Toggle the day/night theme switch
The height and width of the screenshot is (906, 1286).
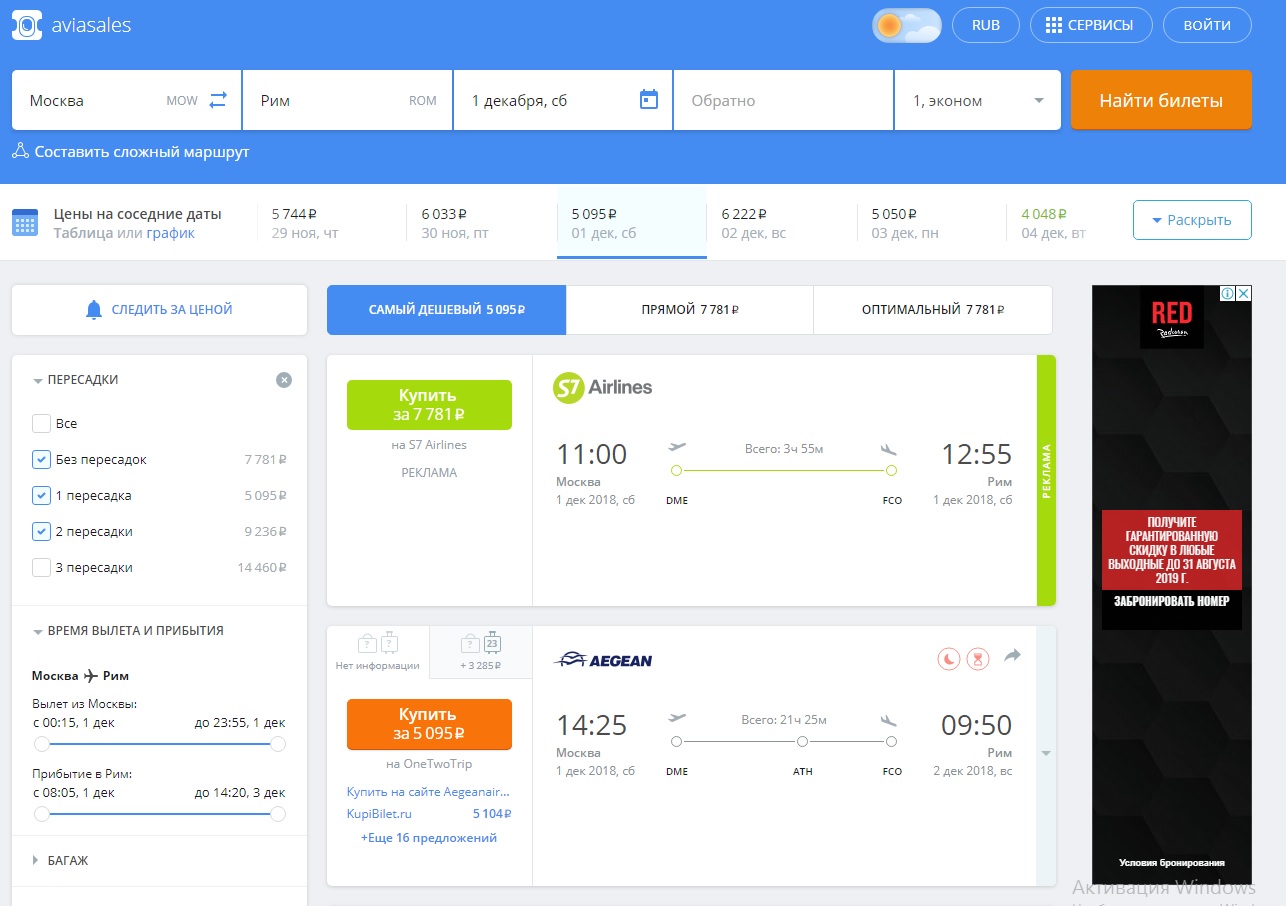pyautogui.click(x=907, y=25)
